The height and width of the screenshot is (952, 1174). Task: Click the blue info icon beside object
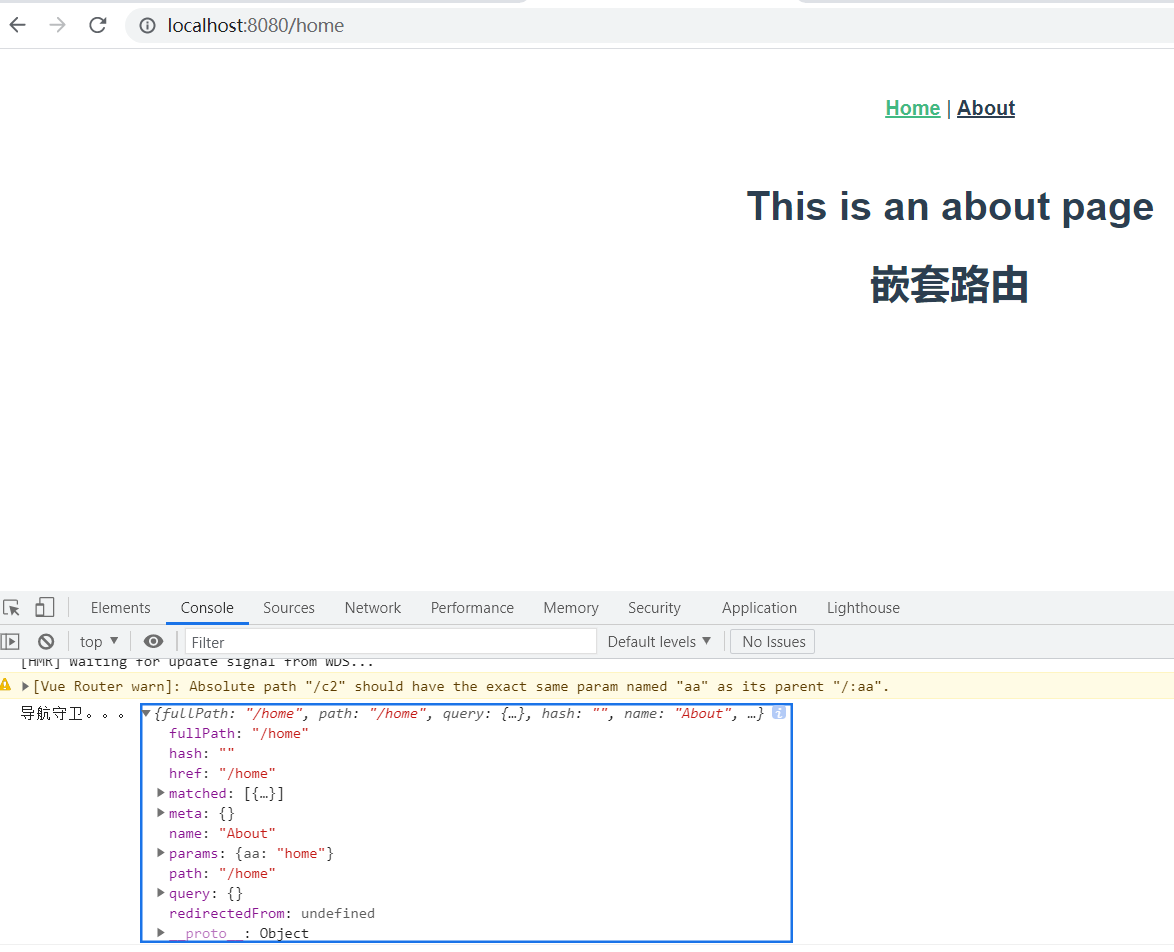click(x=779, y=712)
